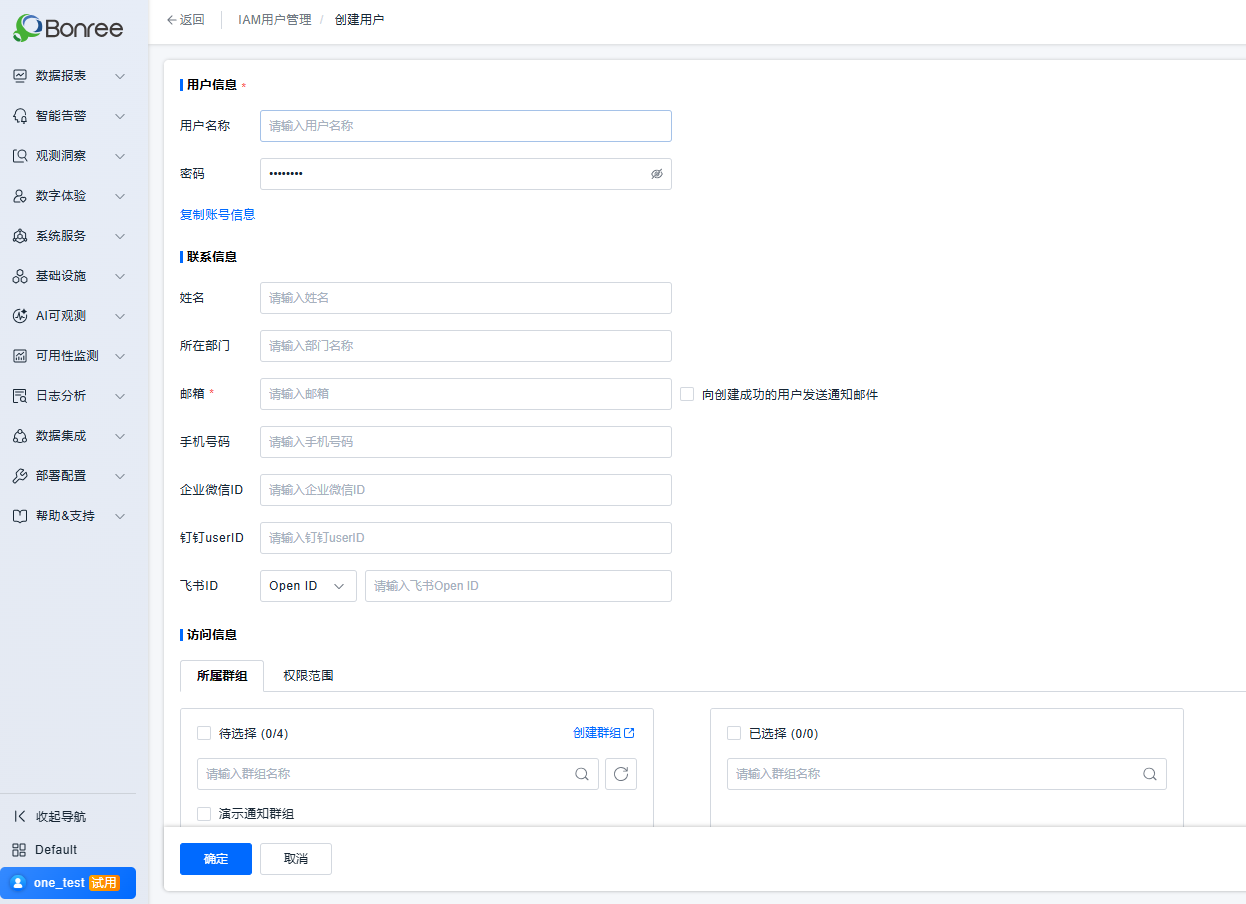The width and height of the screenshot is (1246, 904).
Task: Switch to the 所属群组 tab
Action: [x=222, y=676]
